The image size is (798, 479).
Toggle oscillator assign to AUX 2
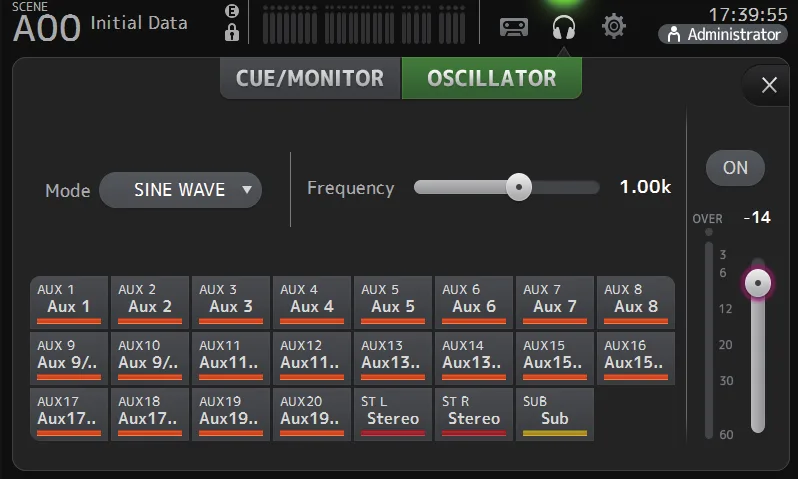(x=150, y=302)
